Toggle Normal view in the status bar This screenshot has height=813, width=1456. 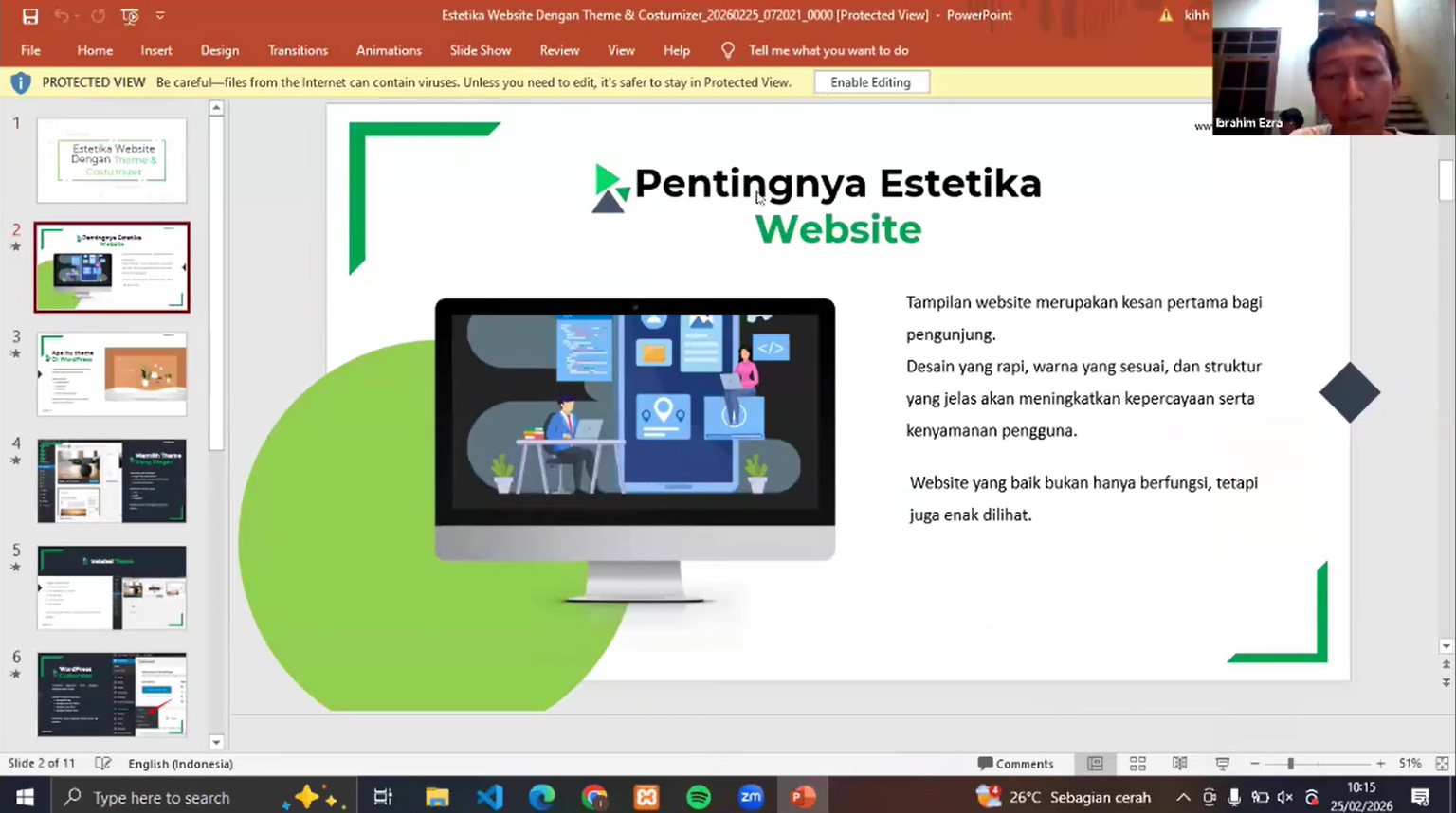1095,764
